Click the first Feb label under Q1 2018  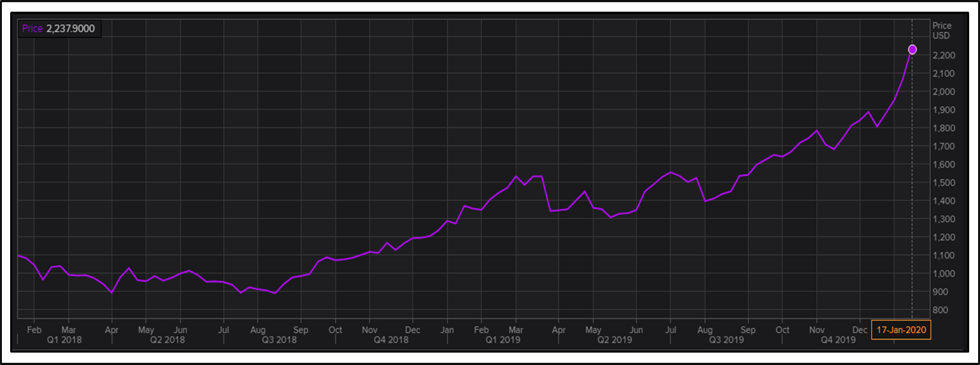[x=35, y=329]
